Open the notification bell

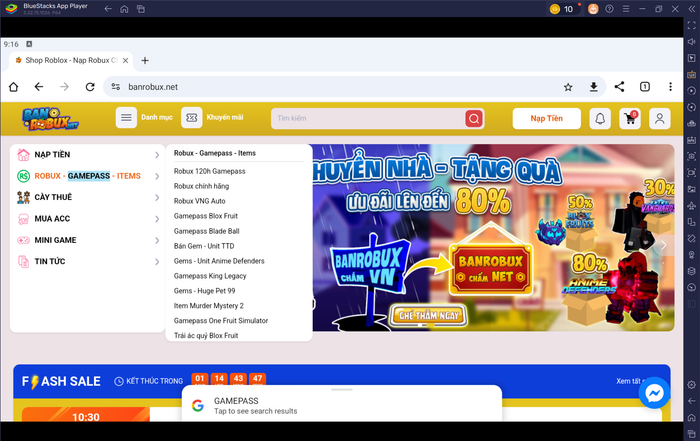click(x=600, y=118)
